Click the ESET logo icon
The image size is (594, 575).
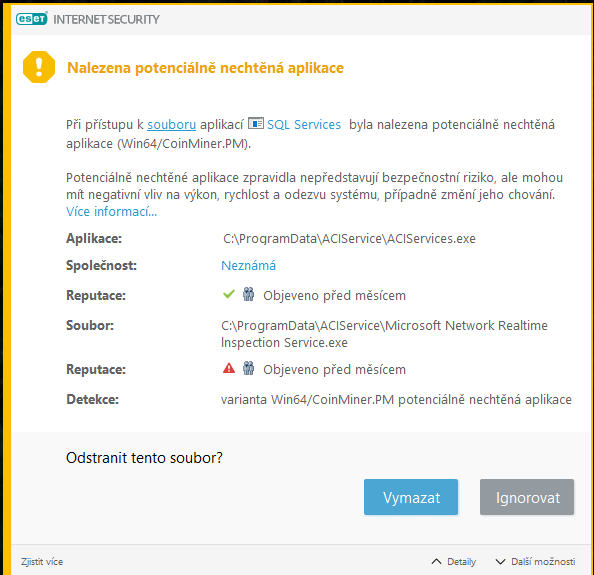(32, 19)
